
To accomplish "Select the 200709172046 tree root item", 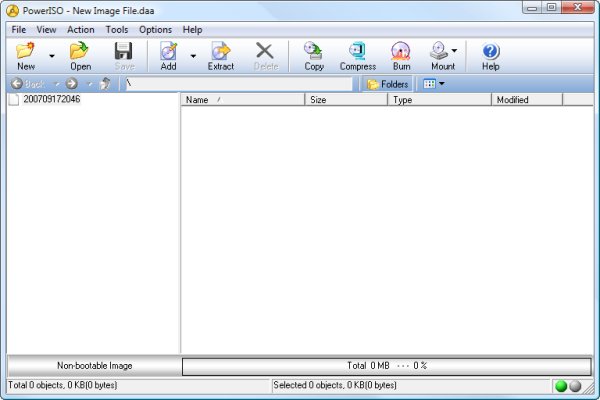I will (x=52, y=99).
